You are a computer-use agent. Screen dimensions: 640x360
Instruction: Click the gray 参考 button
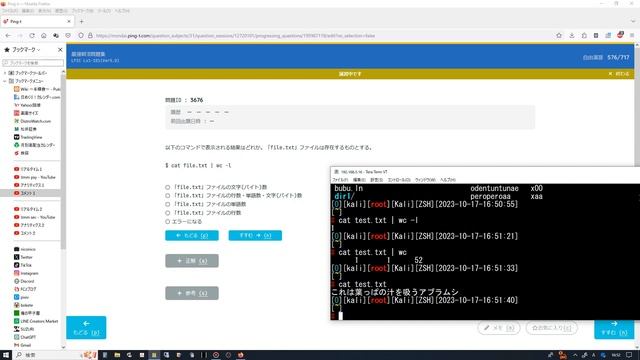[x=192, y=293]
